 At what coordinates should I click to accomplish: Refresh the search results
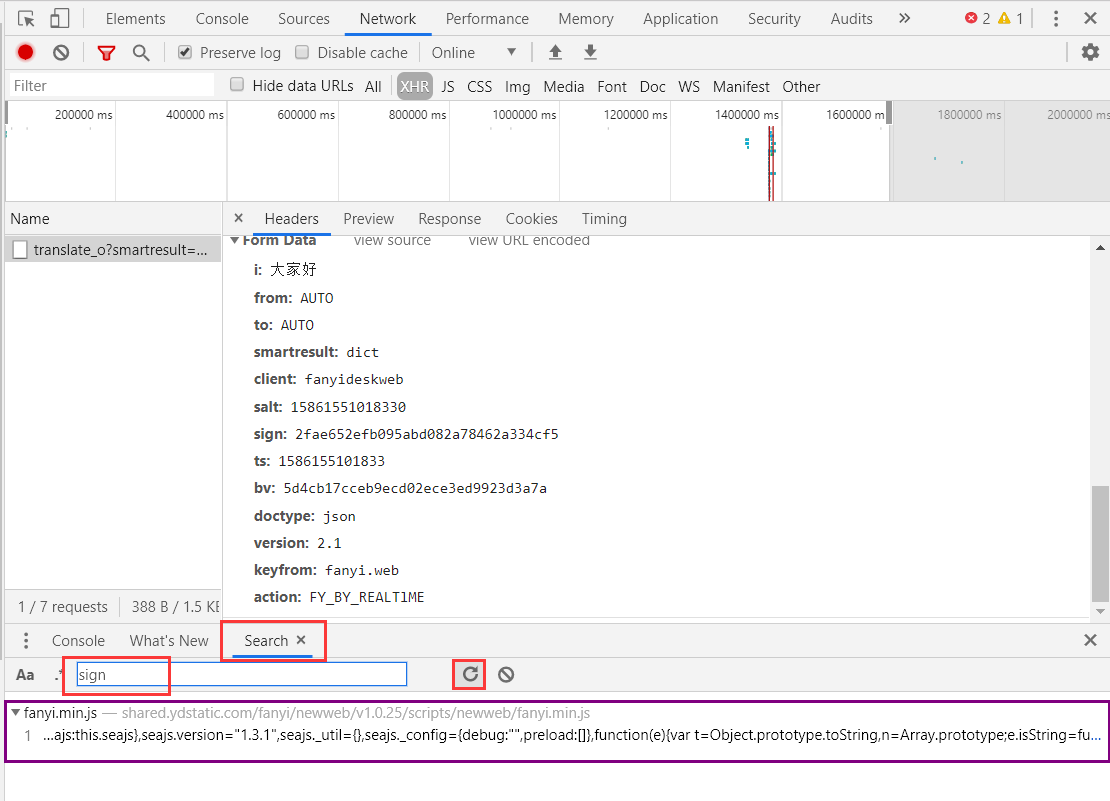coord(470,674)
